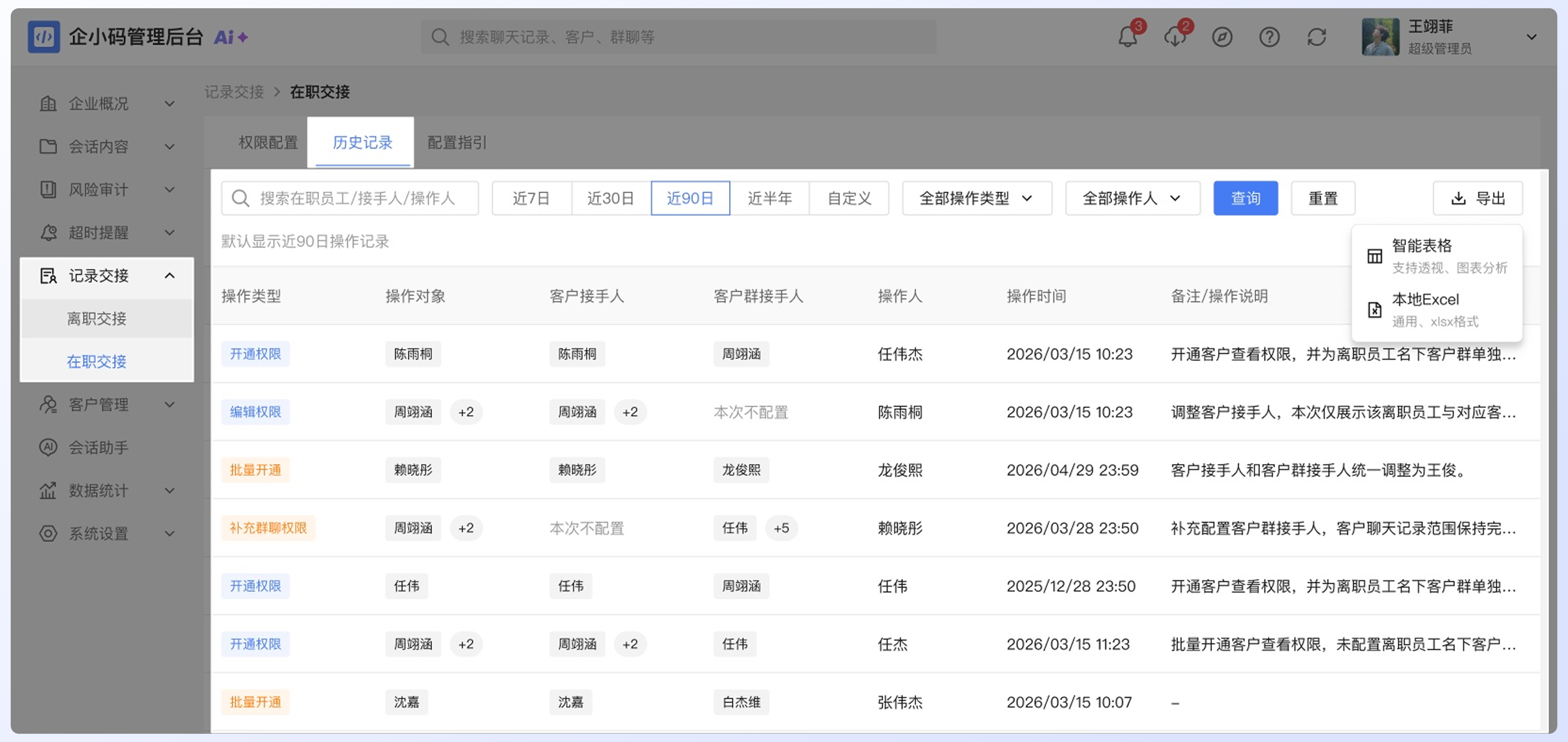Expand the 会话内容 menu chevron
Viewport: 1568px width, 742px height.
tap(170, 147)
